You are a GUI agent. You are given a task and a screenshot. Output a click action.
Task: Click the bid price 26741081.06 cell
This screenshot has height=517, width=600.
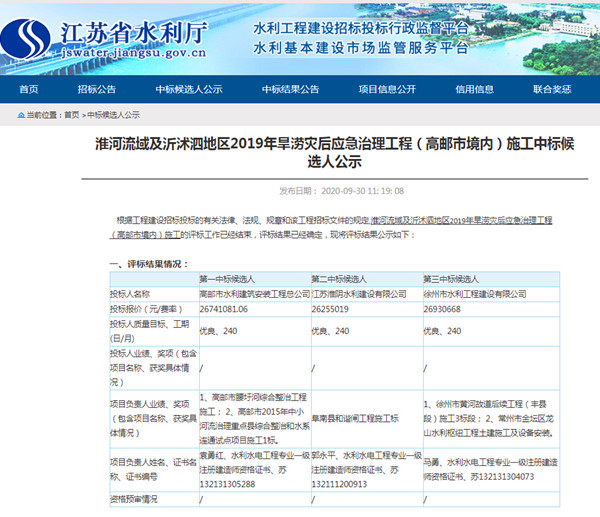[223, 309]
